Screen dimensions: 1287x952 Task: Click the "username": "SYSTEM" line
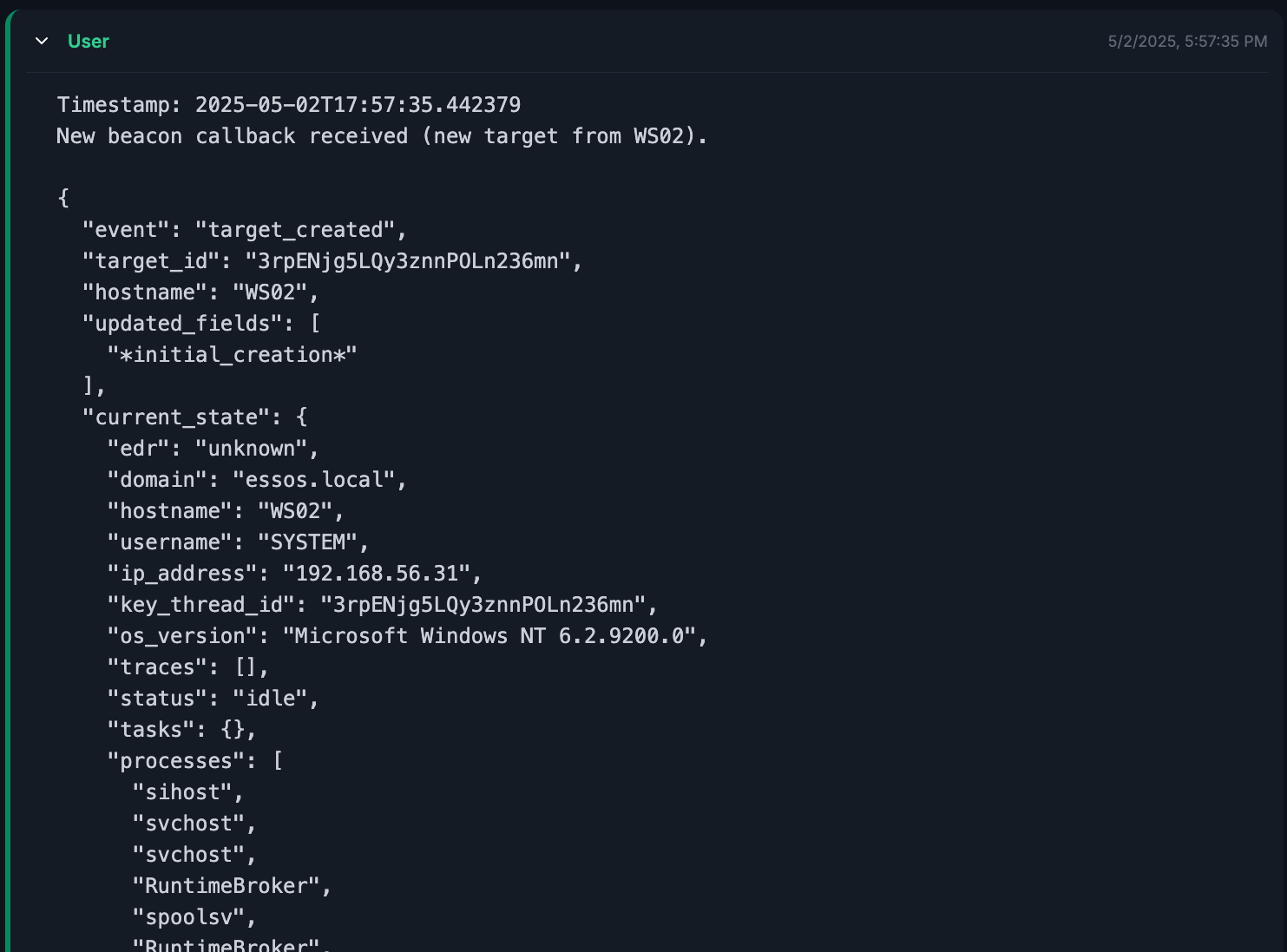click(x=238, y=542)
